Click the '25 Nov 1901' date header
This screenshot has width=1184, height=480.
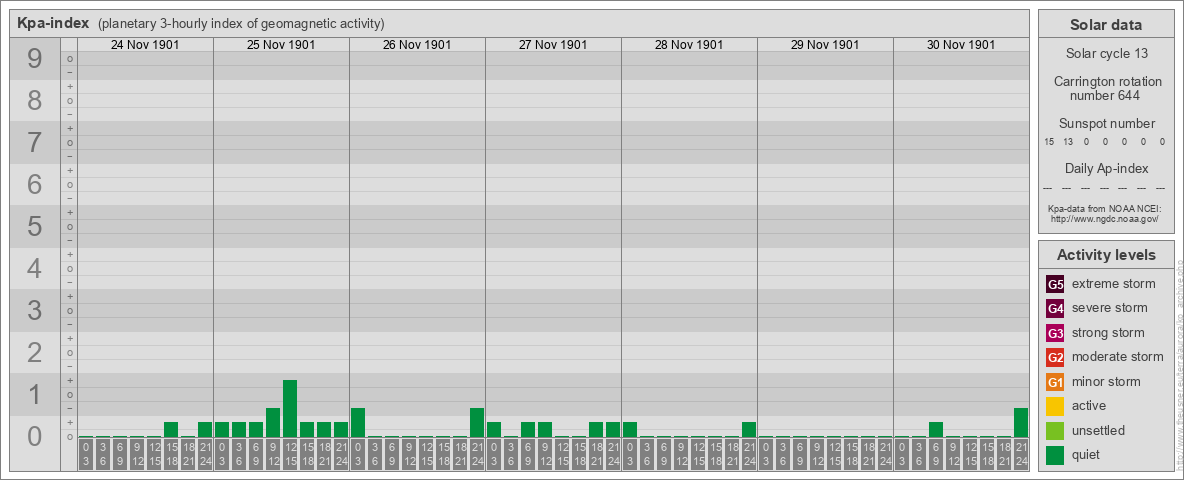[281, 45]
